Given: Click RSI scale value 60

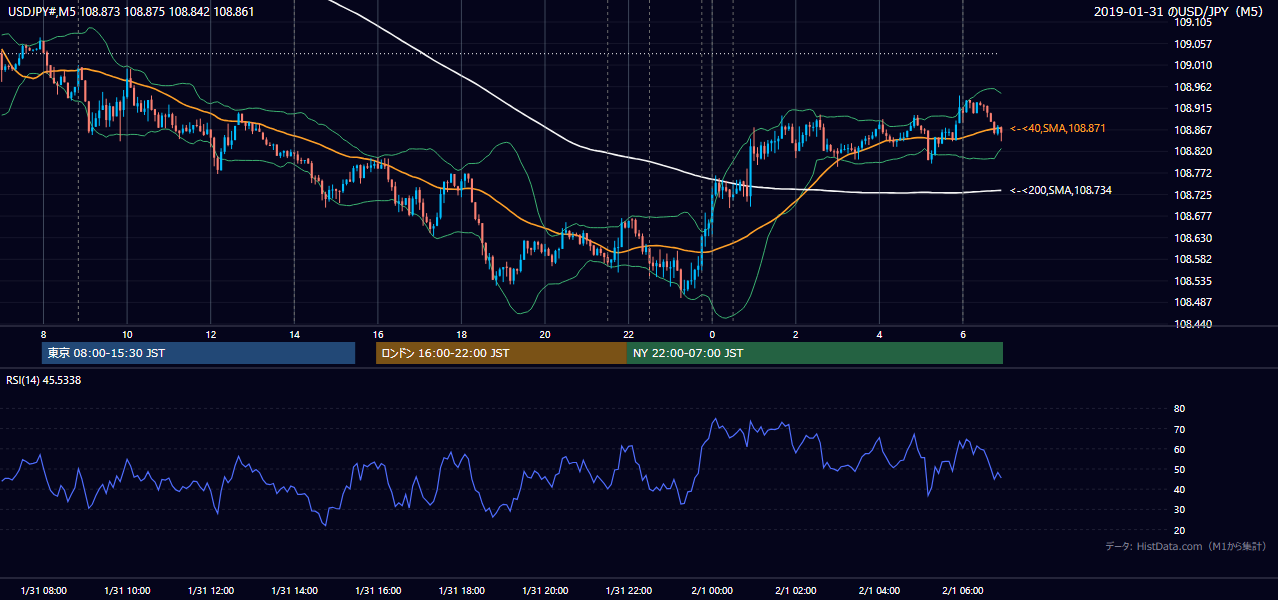Looking at the screenshot, I should coord(1179,449).
